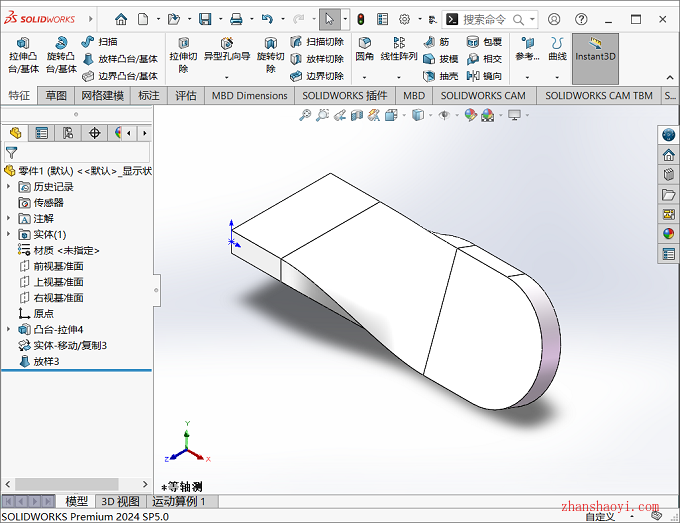
Task: Open the display style cube dropdown
Action: (420, 115)
